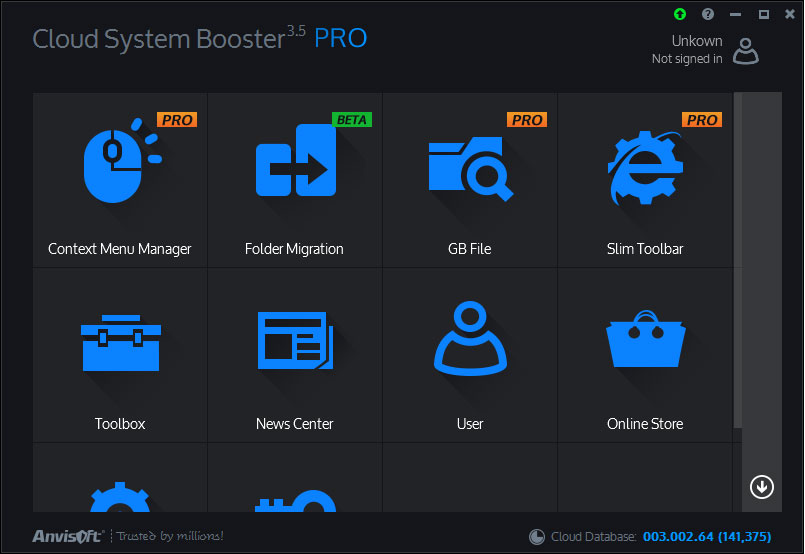Click the PRO badge on Context Menu Manager
The height and width of the screenshot is (554, 805).
click(x=177, y=120)
